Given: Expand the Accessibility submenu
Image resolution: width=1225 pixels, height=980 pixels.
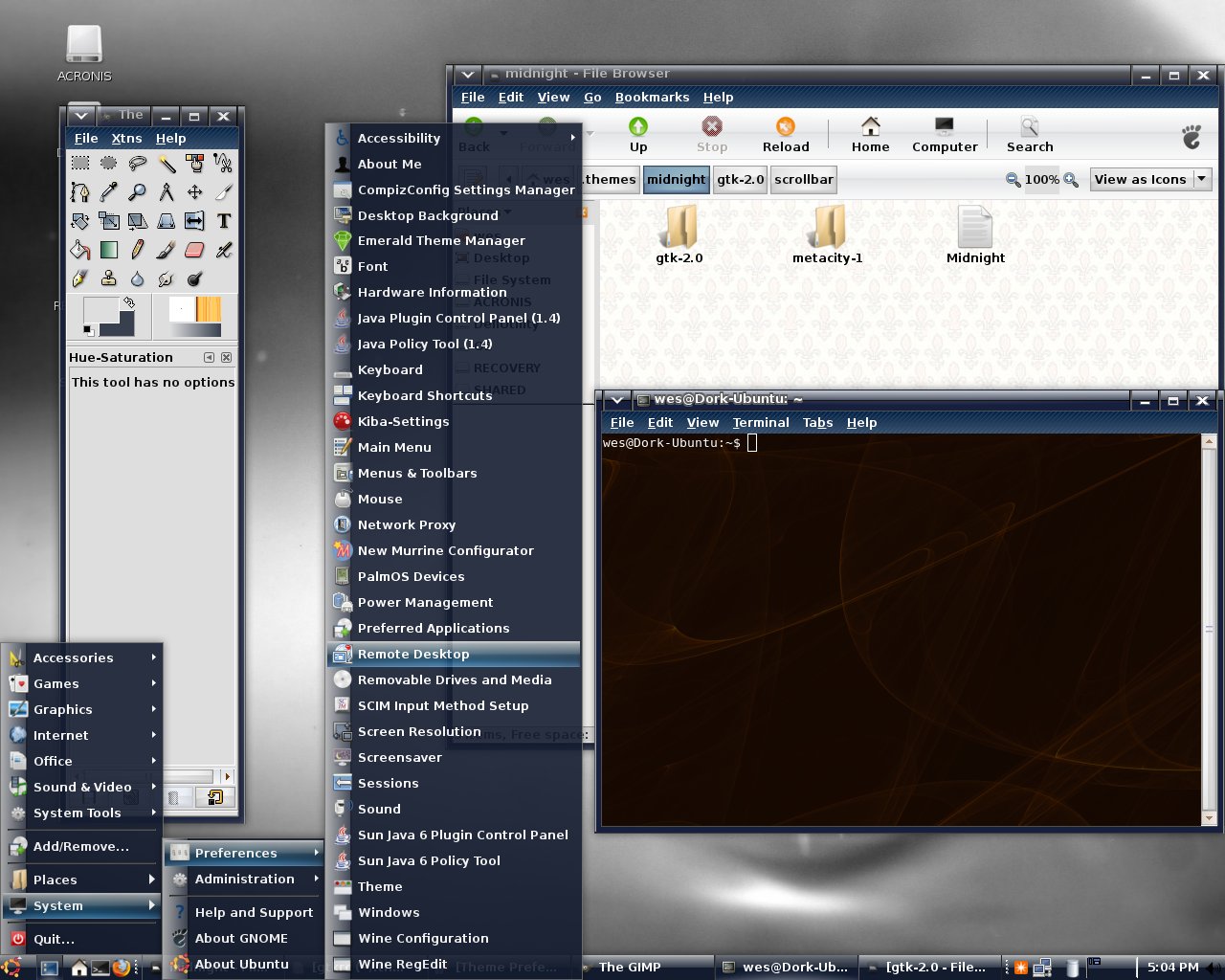Looking at the screenshot, I should coord(456,138).
